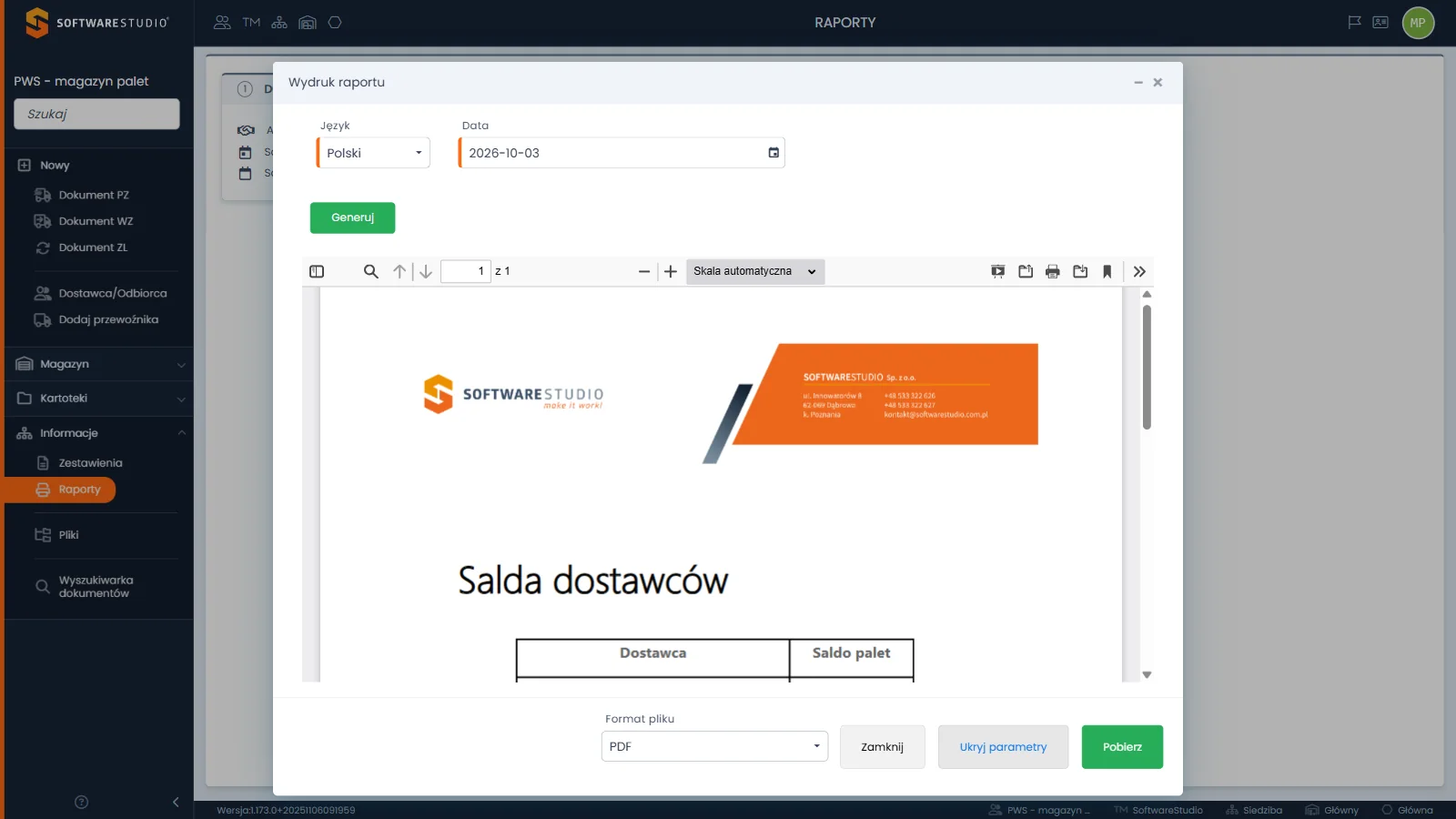Click Ukryj parametry button
Screen dimensions: 1456x819
tap(1003, 747)
